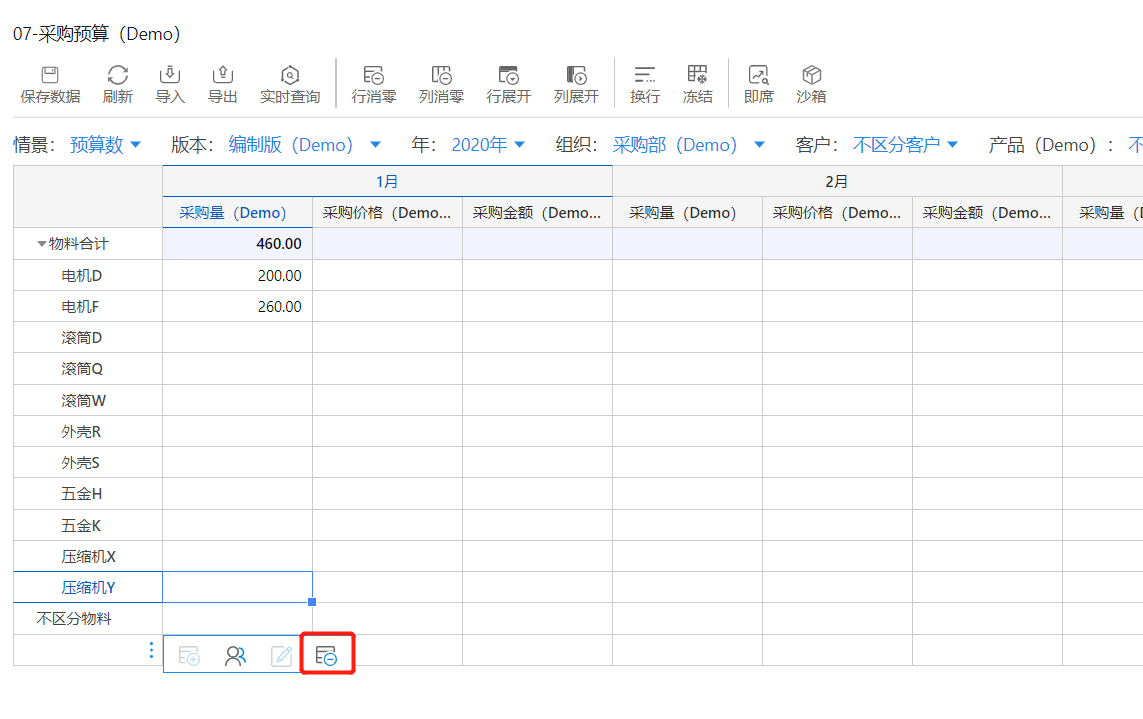Change the year via 2020年 dropdown
This screenshot has height=719, width=1143.
[488, 145]
